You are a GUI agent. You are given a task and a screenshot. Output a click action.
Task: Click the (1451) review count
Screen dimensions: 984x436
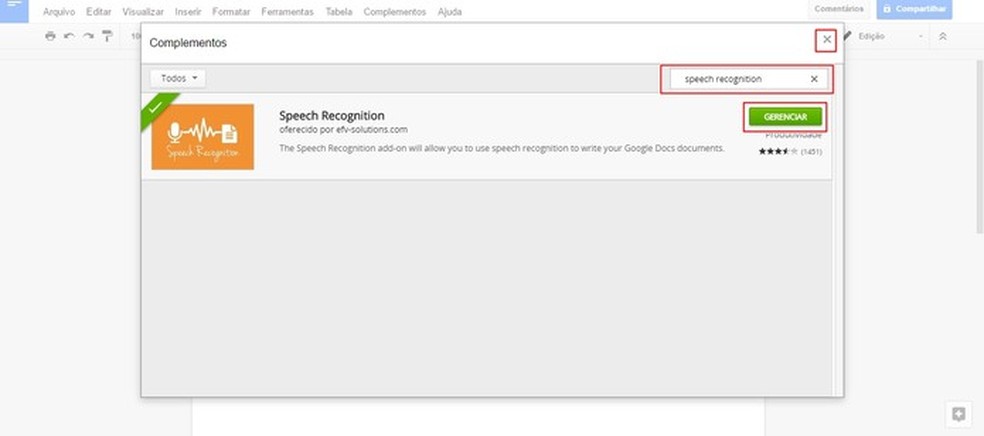811,152
